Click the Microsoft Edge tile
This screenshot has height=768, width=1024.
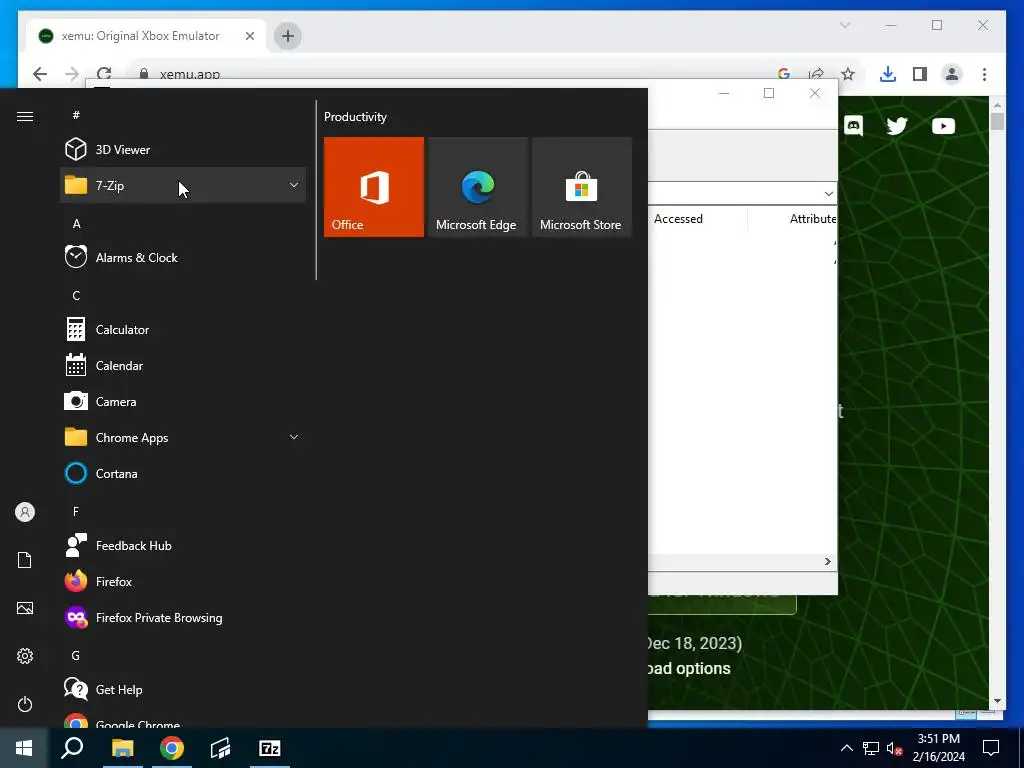coord(477,187)
